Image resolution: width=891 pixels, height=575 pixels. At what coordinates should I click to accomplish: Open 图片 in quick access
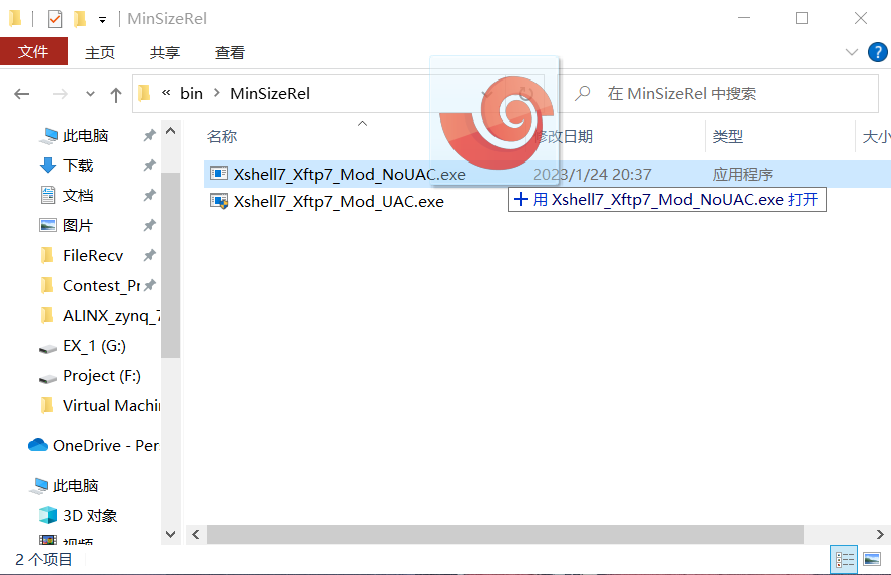(78, 226)
